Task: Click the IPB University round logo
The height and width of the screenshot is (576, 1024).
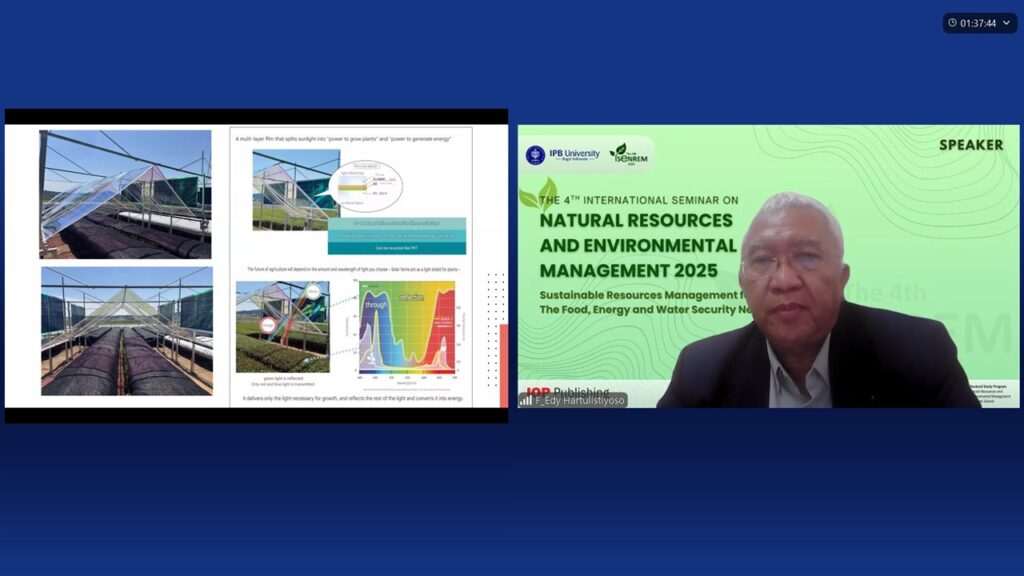Action: 535,155
